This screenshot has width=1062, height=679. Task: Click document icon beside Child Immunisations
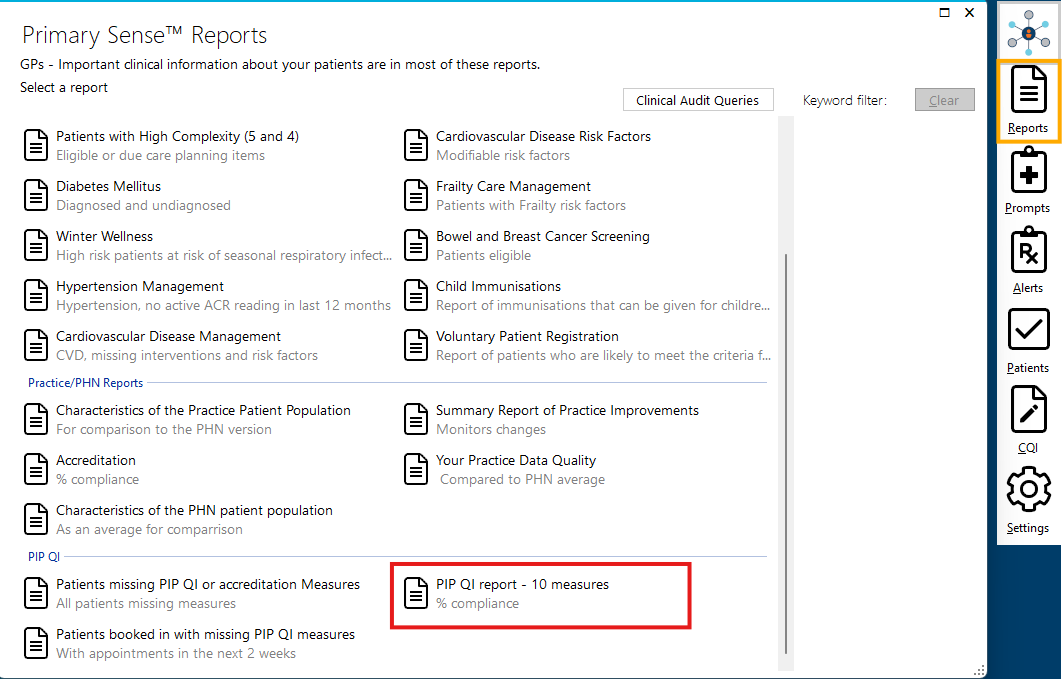[x=416, y=296]
